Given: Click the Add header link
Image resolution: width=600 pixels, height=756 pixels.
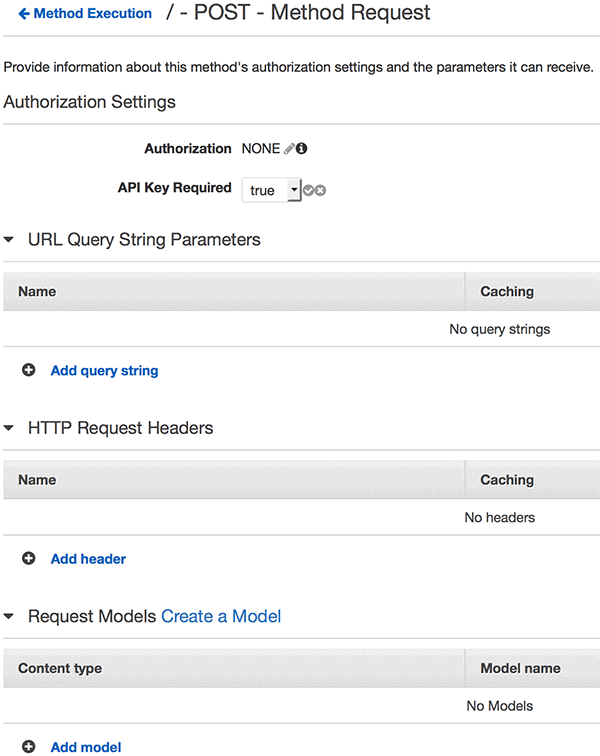Looking at the screenshot, I should [x=88, y=559].
